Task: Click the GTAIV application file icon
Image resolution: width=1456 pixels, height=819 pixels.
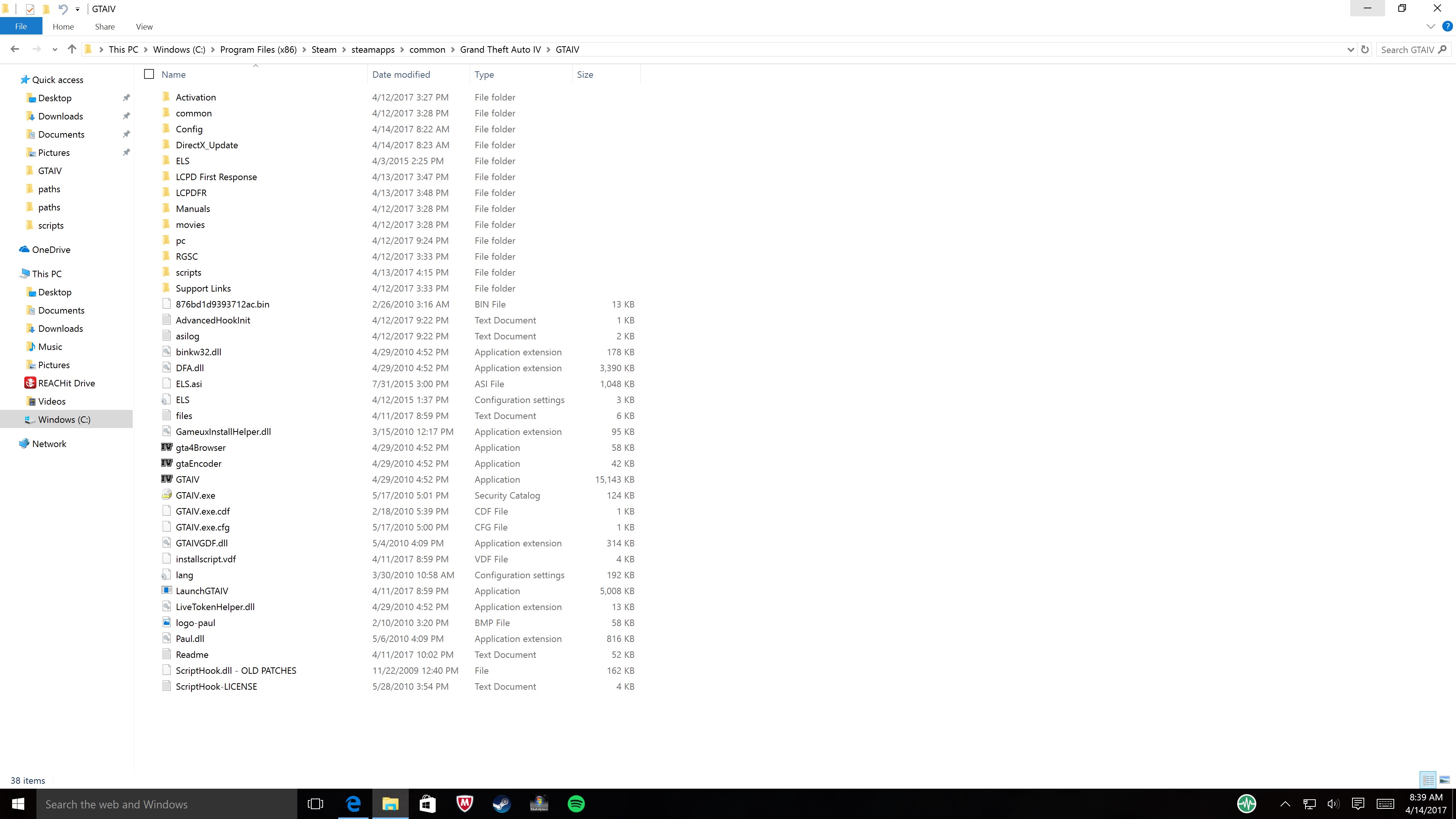Action: coord(167,479)
